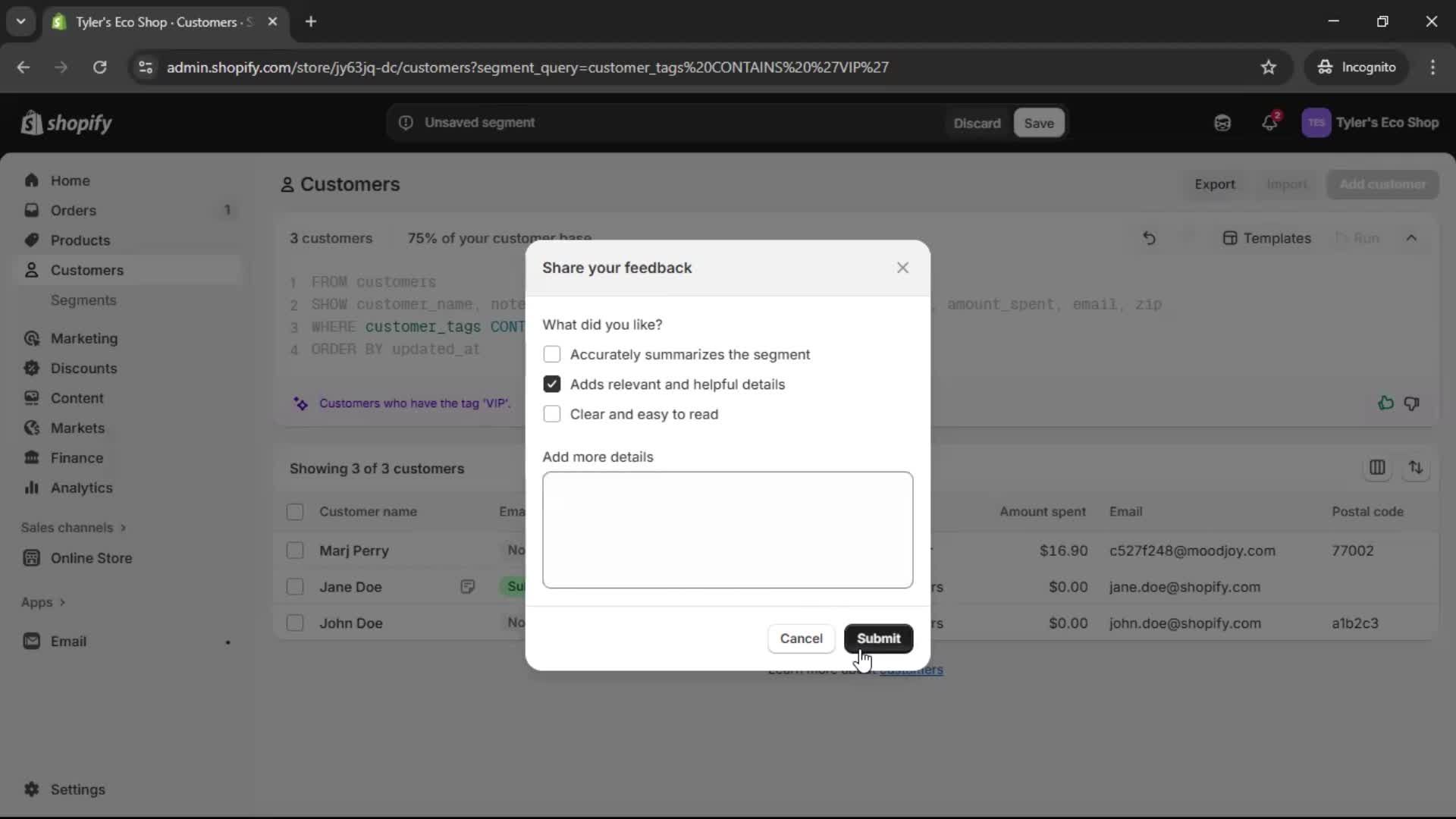The image size is (1456, 819).
Task: Select the checkbox next to Marj Perry
Action: tap(295, 551)
